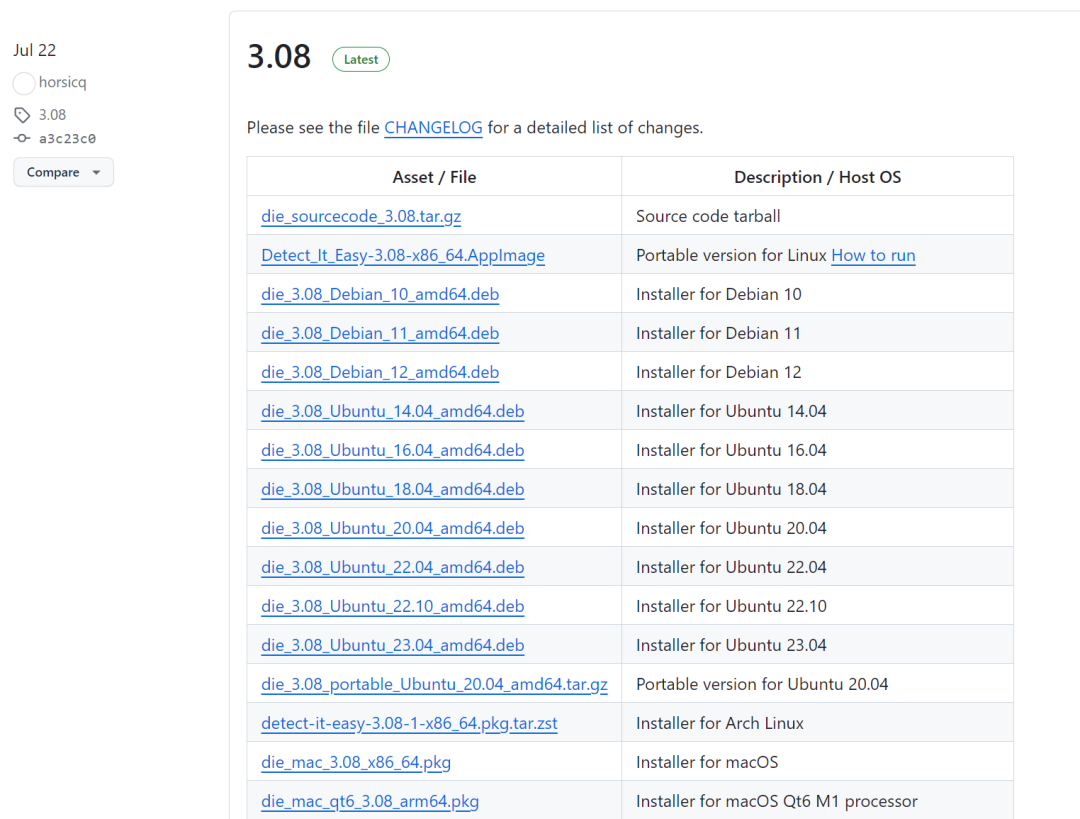The height and width of the screenshot is (819, 1080).
Task: Click Installer for Ubuntu 18.04 text
Action: [731, 489]
